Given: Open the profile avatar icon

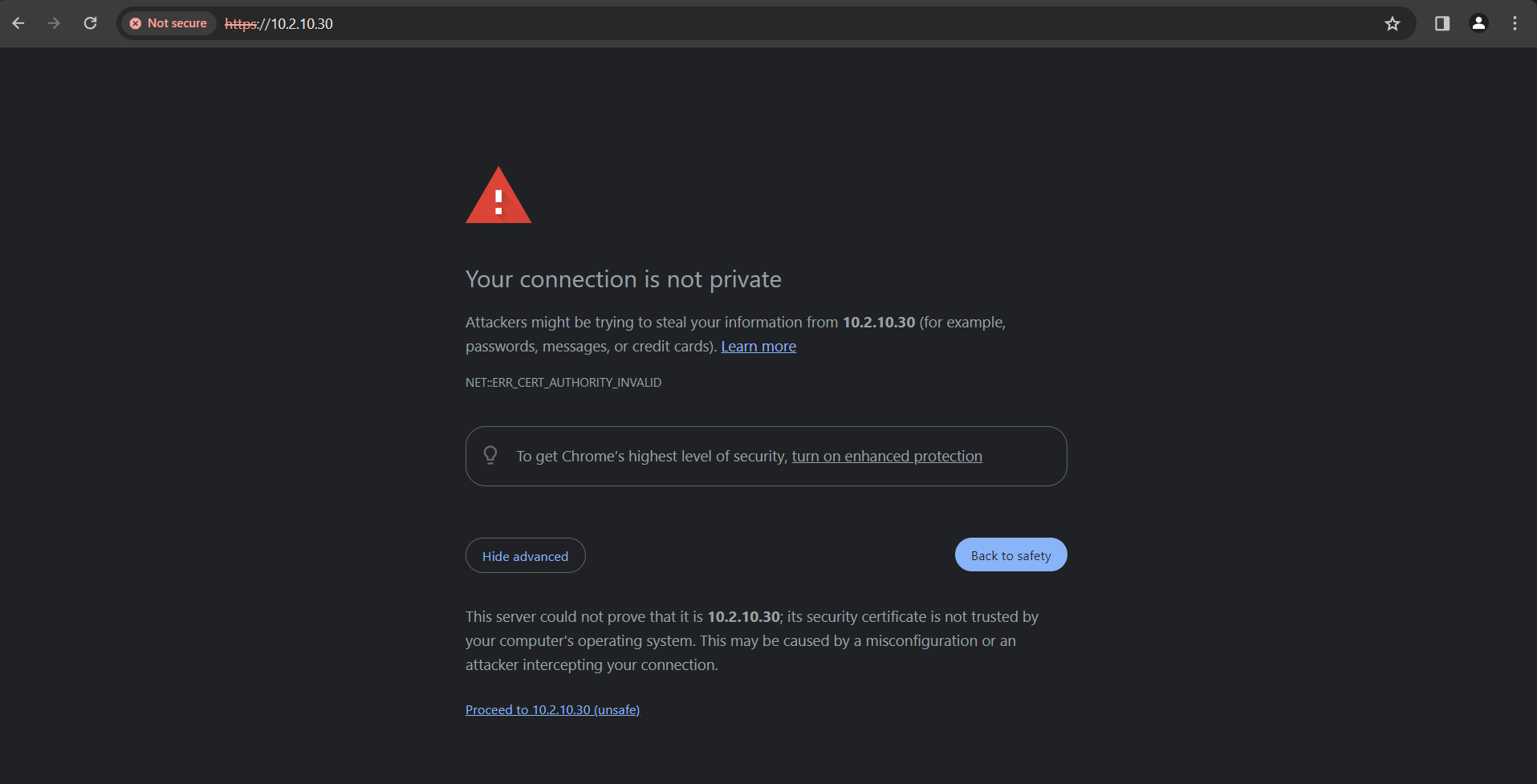Looking at the screenshot, I should coord(1478,23).
